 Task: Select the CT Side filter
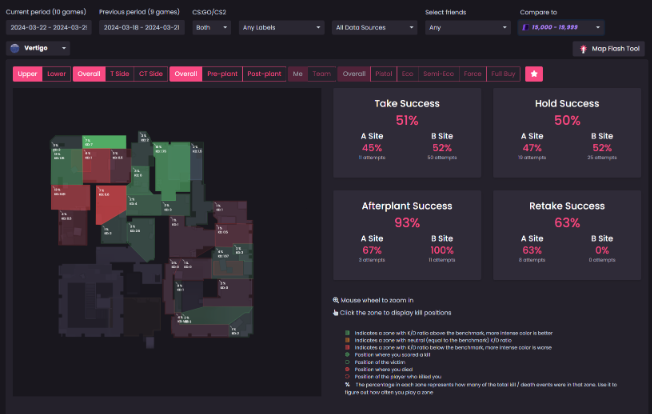151,74
